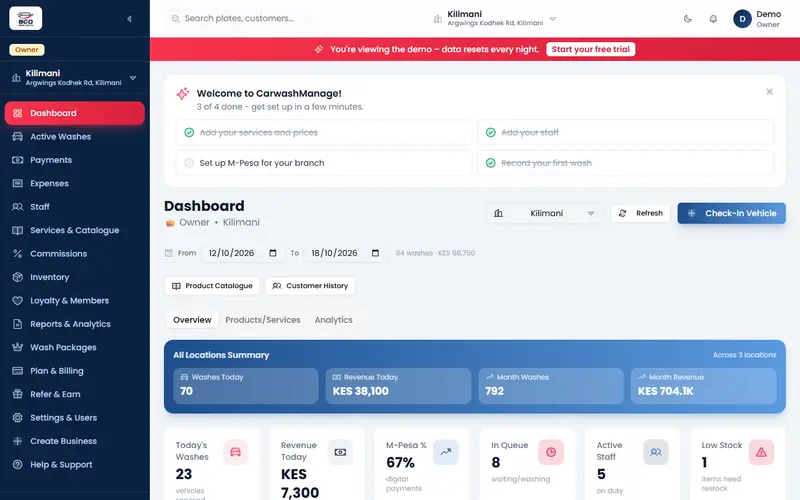Viewport: 800px width, 500px height.
Task: Go to Inventory
Action: tap(74, 278)
